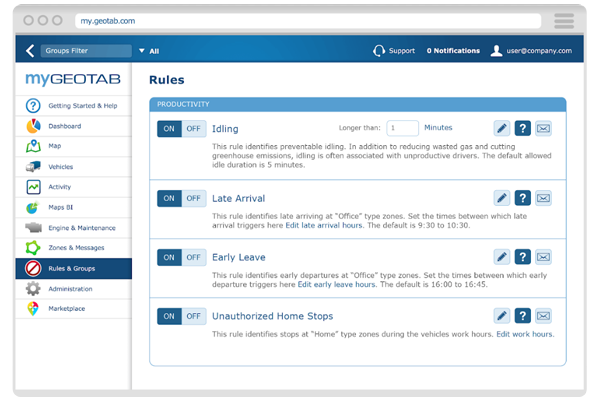
Task: Expand the Groups Filter dropdown arrow
Action: [142, 51]
